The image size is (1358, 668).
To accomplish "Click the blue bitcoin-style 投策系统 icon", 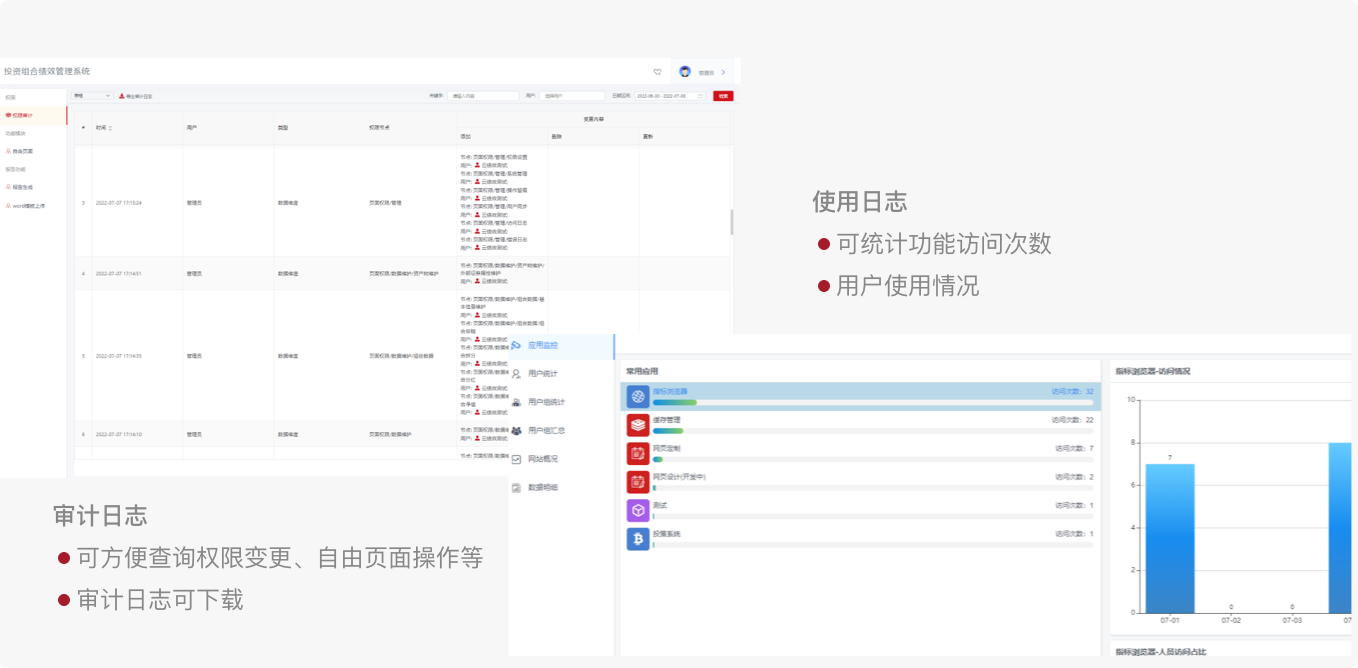I will point(638,539).
